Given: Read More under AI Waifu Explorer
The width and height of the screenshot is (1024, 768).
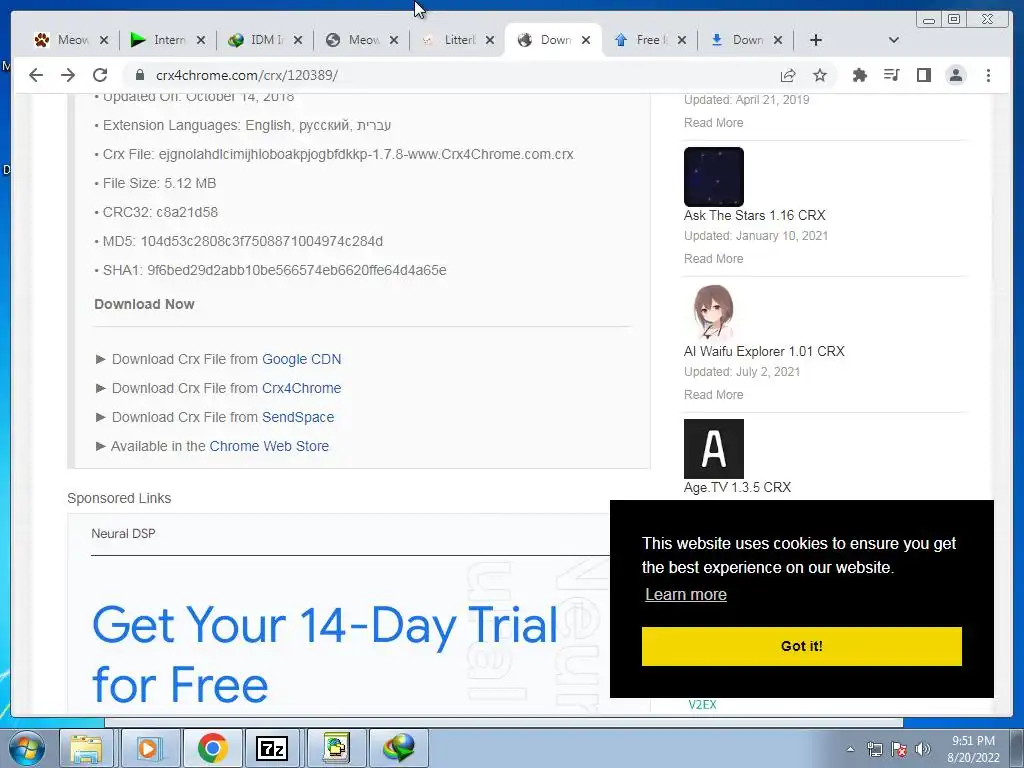Looking at the screenshot, I should (713, 394).
